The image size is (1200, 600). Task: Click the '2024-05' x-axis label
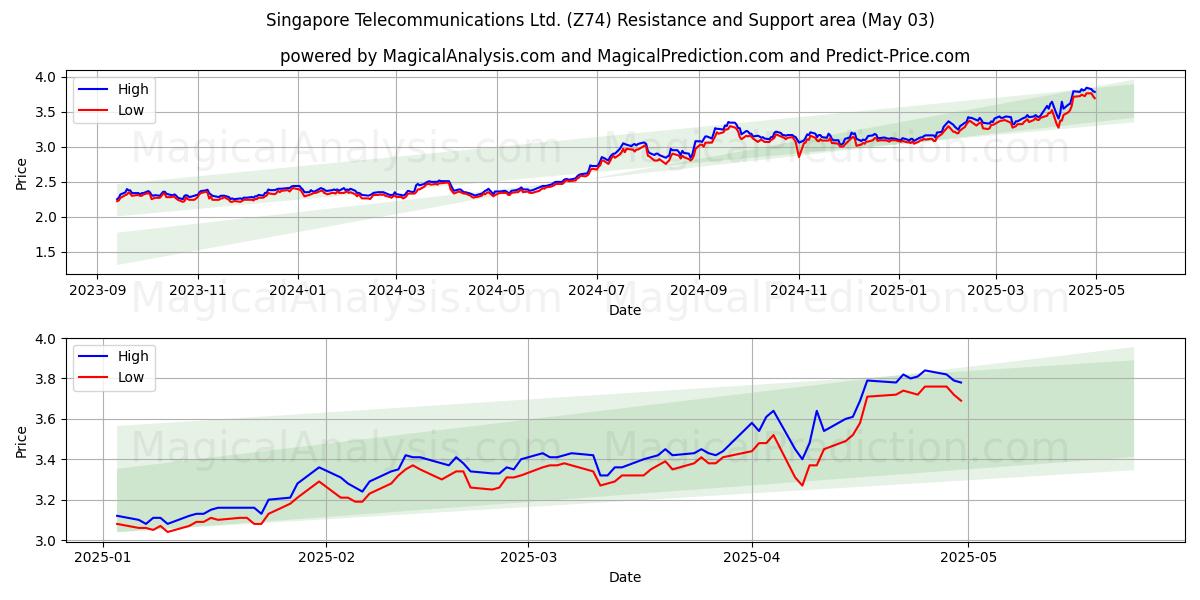click(x=497, y=291)
